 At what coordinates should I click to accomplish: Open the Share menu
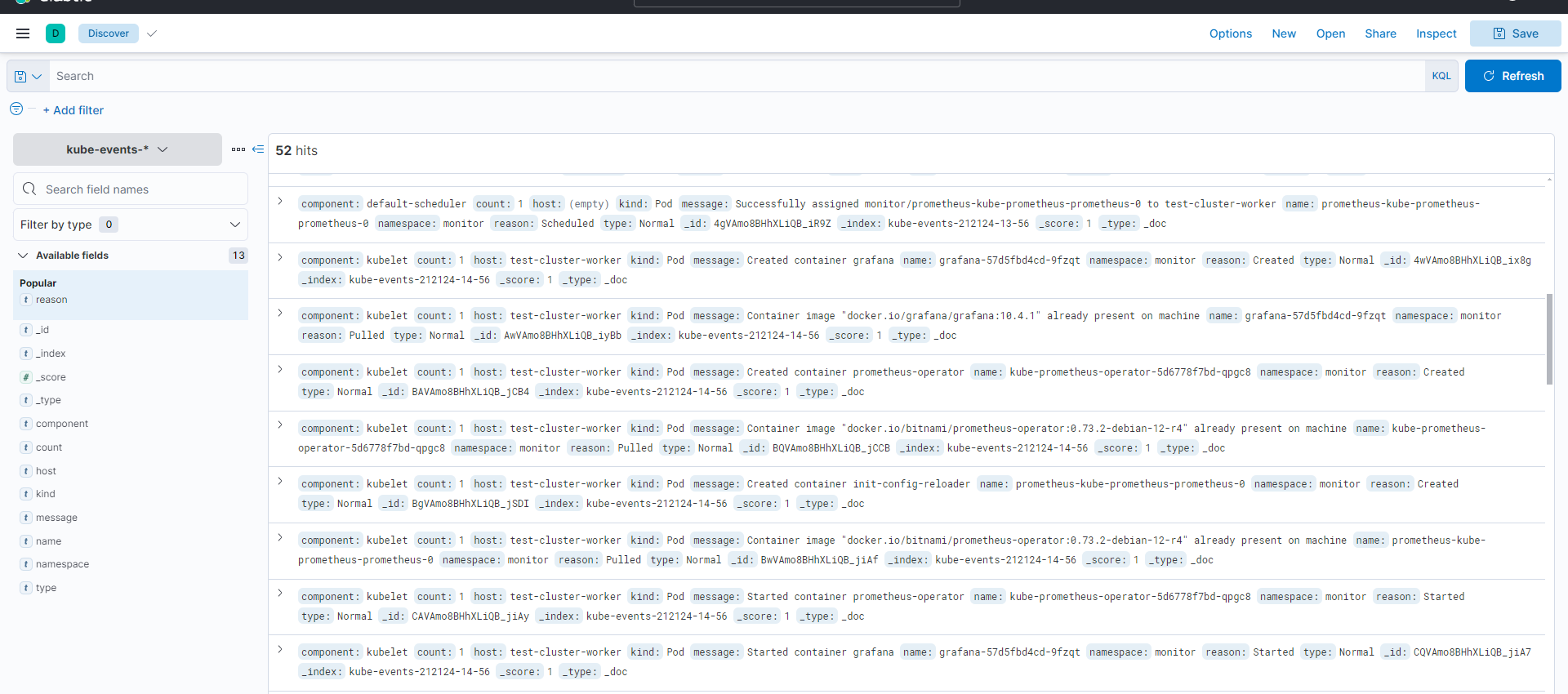tap(1380, 33)
